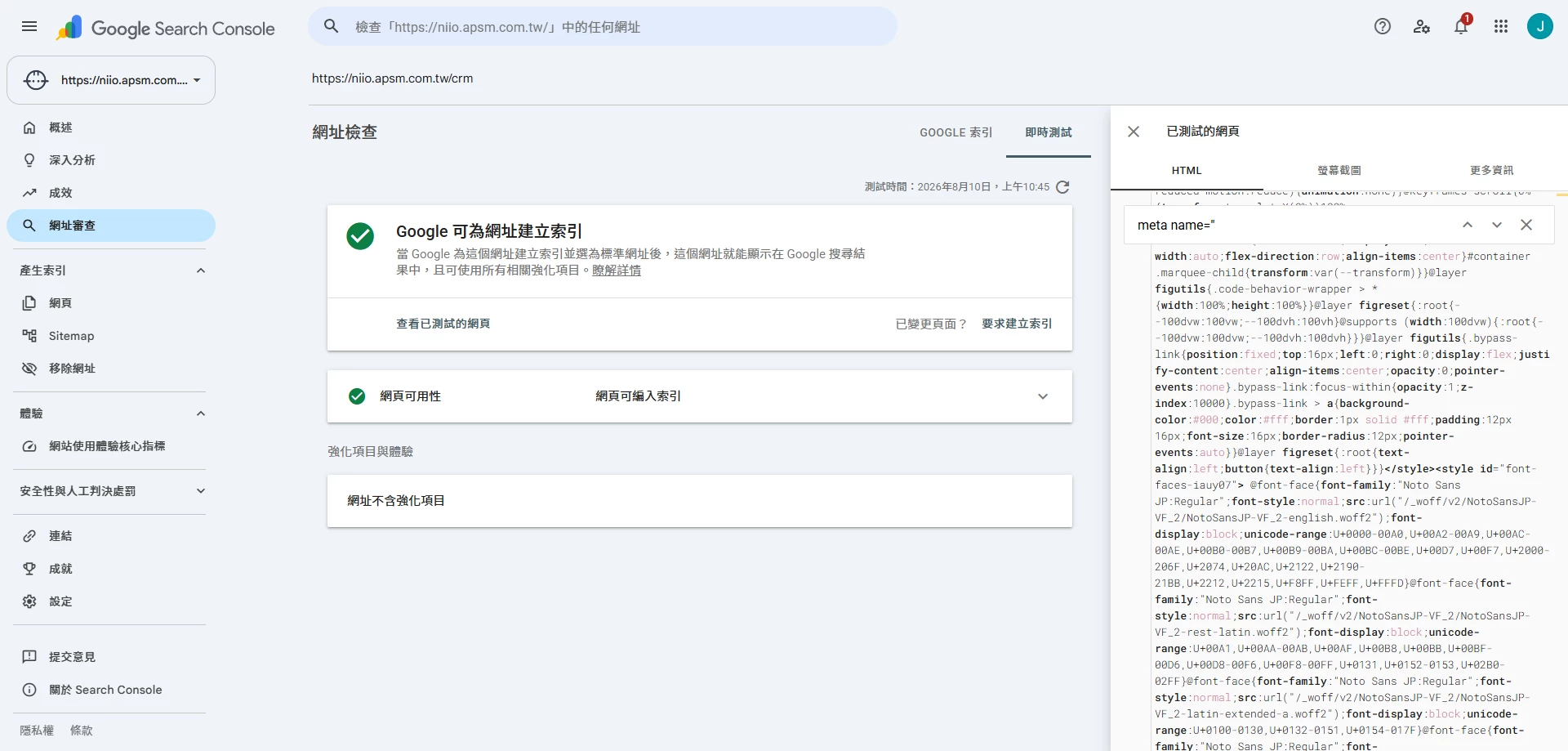
Task: Click the 成就 trophy icon
Action: click(29, 569)
